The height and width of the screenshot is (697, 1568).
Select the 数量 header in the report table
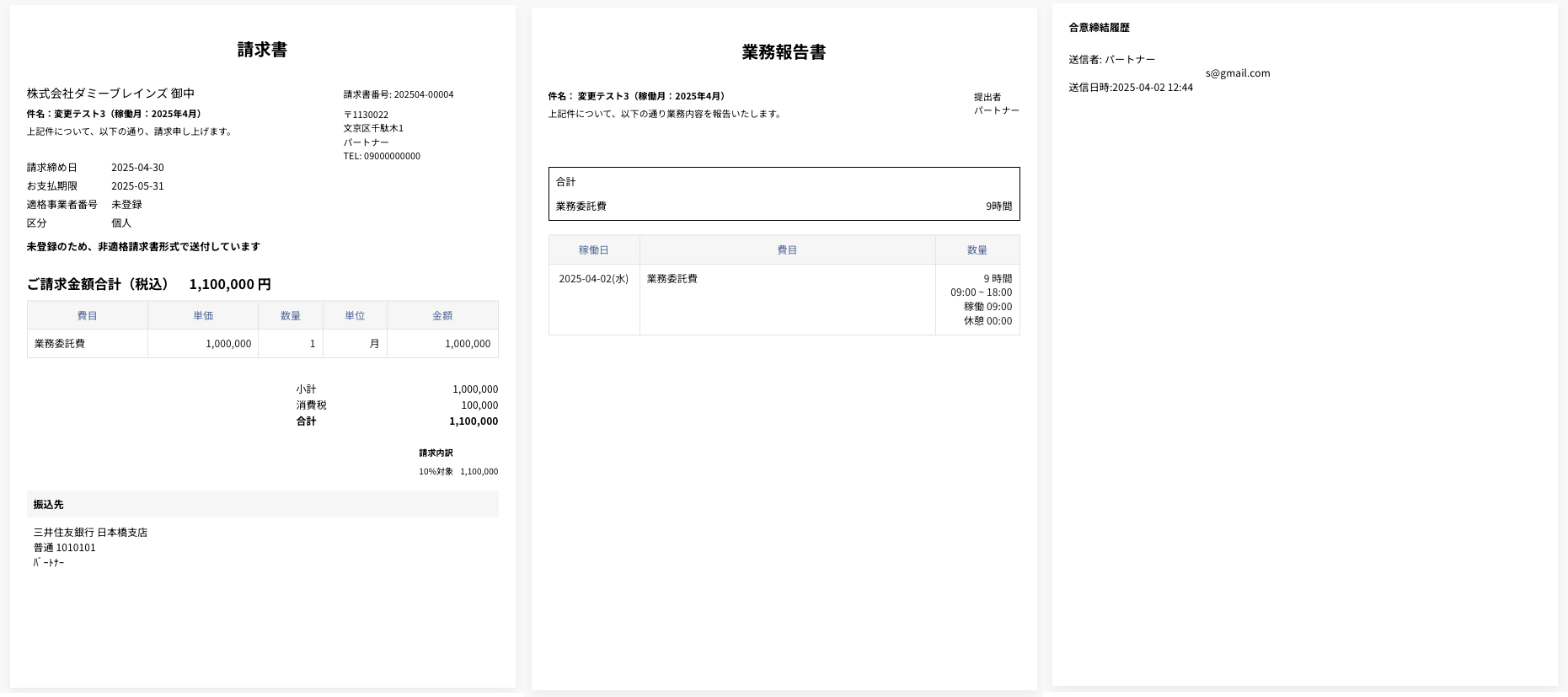(977, 250)
